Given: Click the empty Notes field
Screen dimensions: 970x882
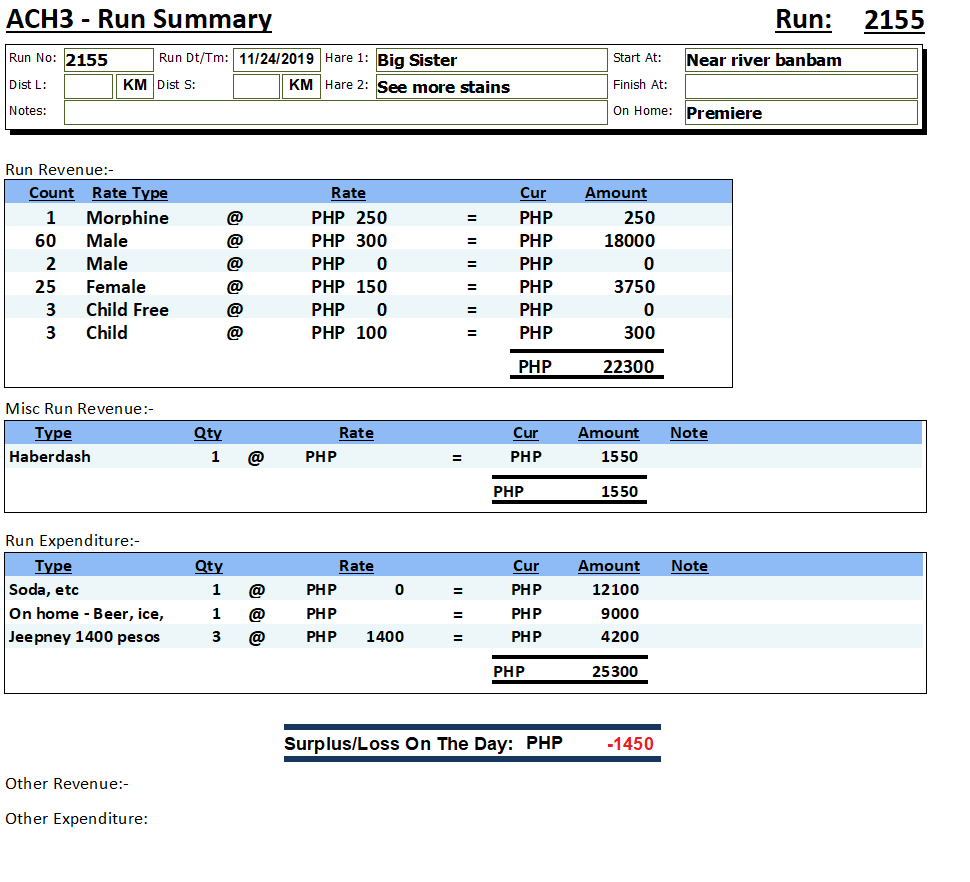Looking at the screenshot, I should point(335,112).
